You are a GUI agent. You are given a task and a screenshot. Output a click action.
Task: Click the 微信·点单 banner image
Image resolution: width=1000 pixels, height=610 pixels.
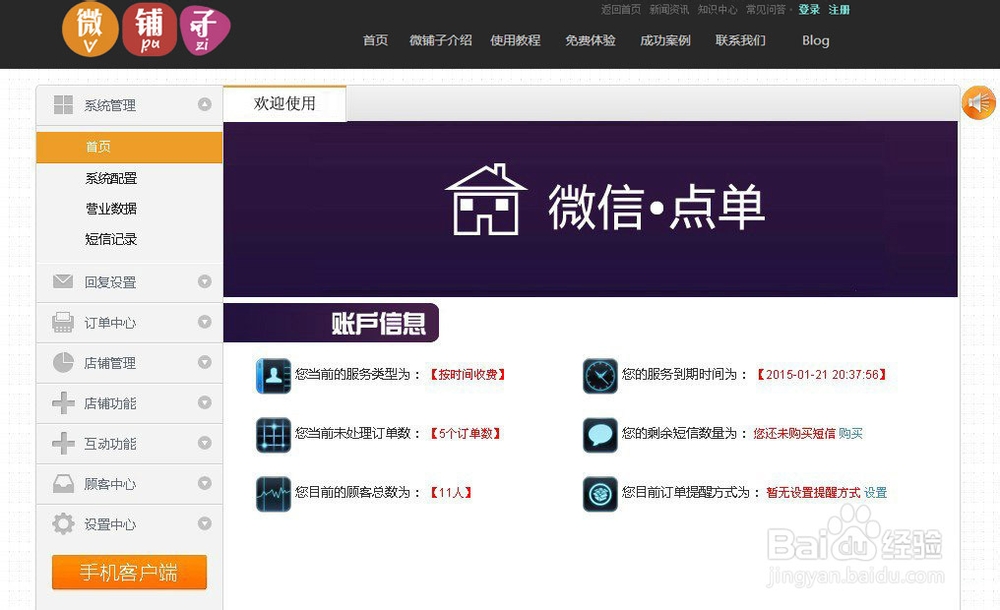tap(591, 209)
